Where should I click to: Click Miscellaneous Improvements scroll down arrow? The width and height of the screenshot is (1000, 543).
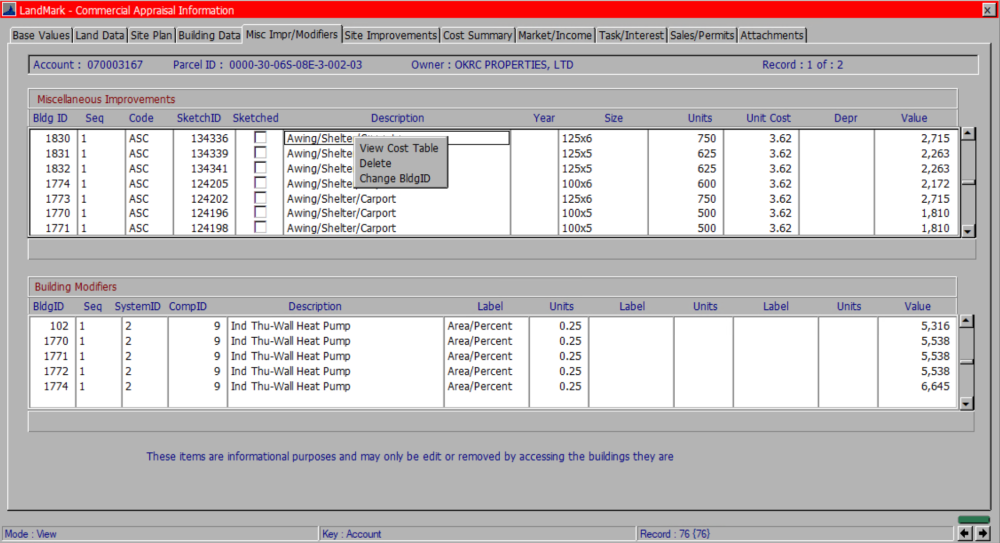(x=968, y=230)
